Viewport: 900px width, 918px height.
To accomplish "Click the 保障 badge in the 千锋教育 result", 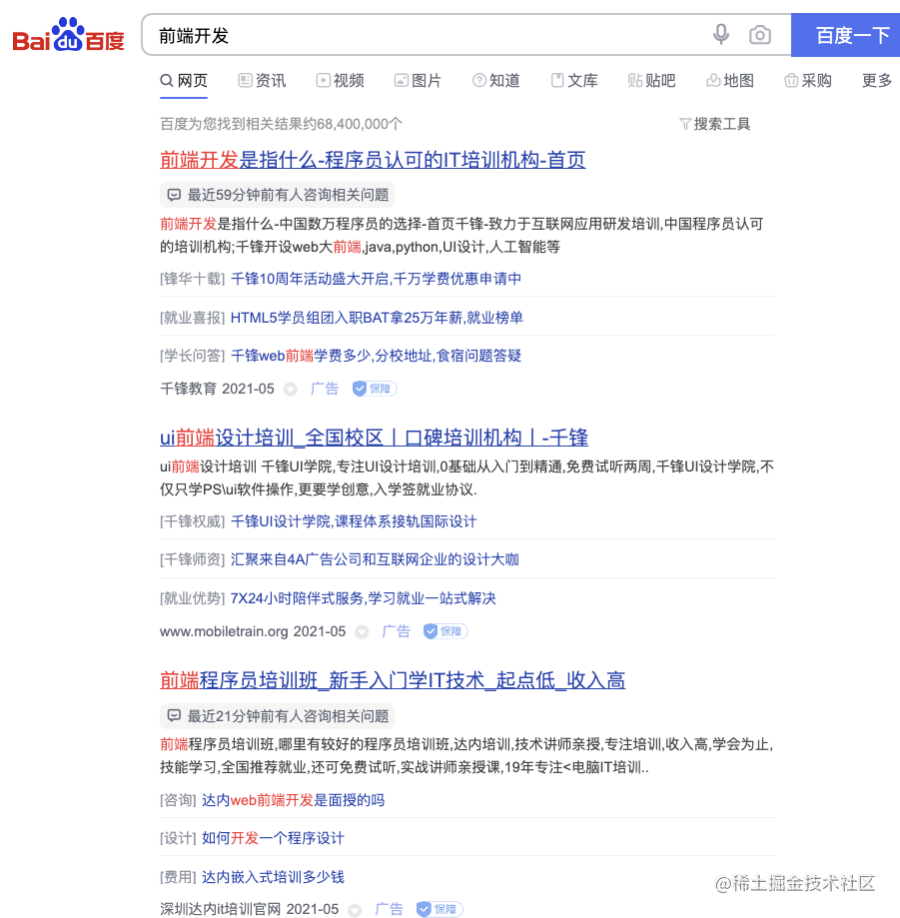I will pos(374,389).
